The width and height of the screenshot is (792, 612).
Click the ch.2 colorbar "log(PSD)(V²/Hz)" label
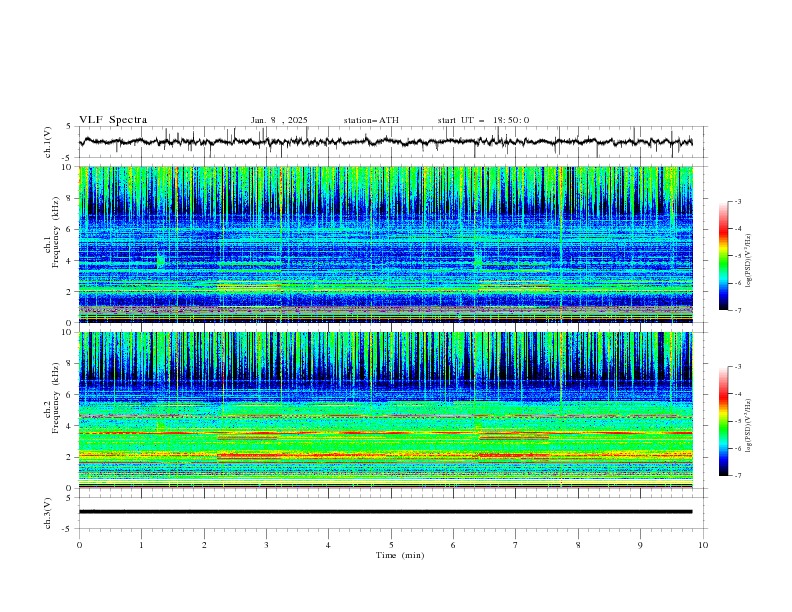click(x=749, y=425)
